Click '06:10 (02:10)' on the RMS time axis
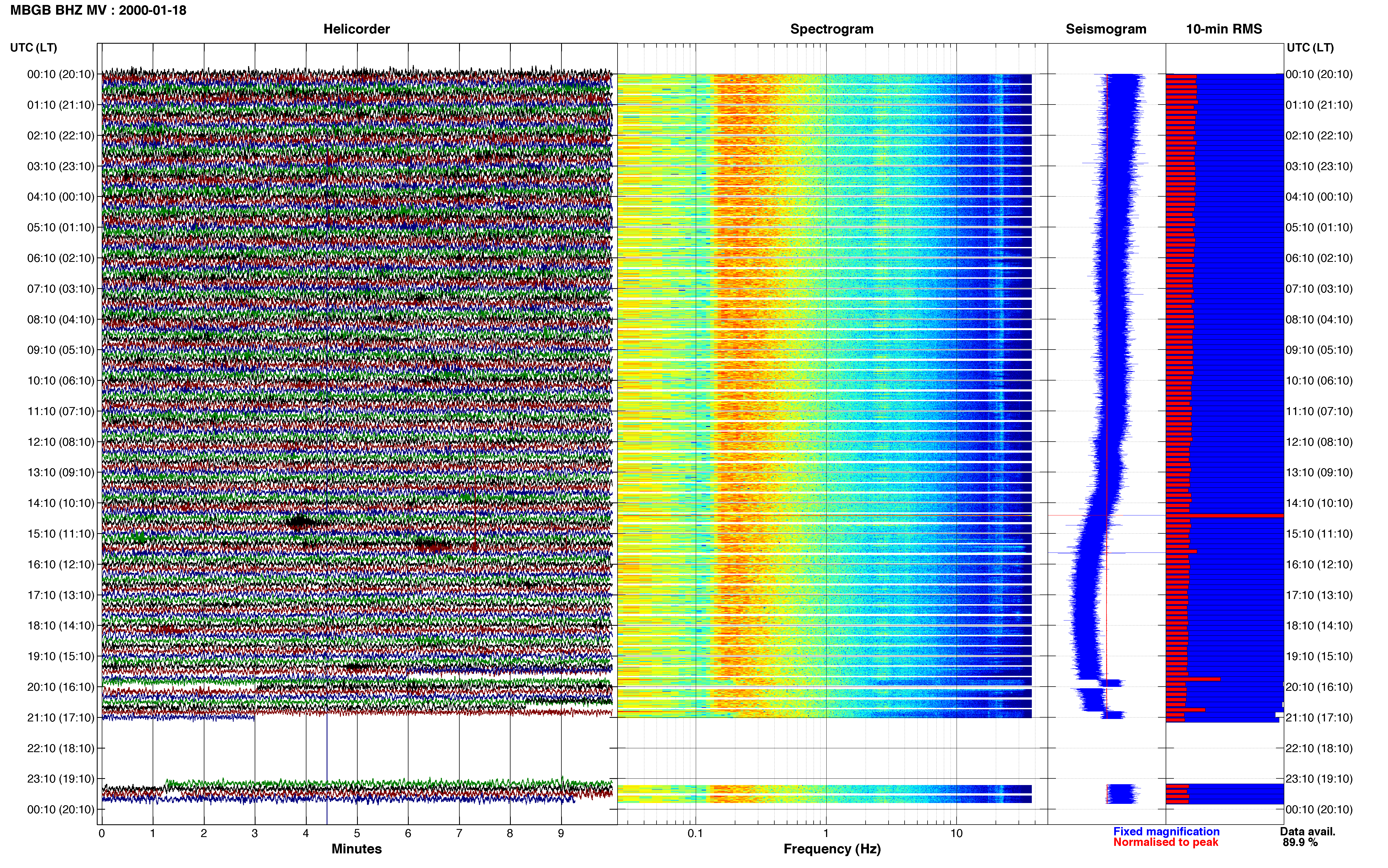 click(x=1319, y=258)
